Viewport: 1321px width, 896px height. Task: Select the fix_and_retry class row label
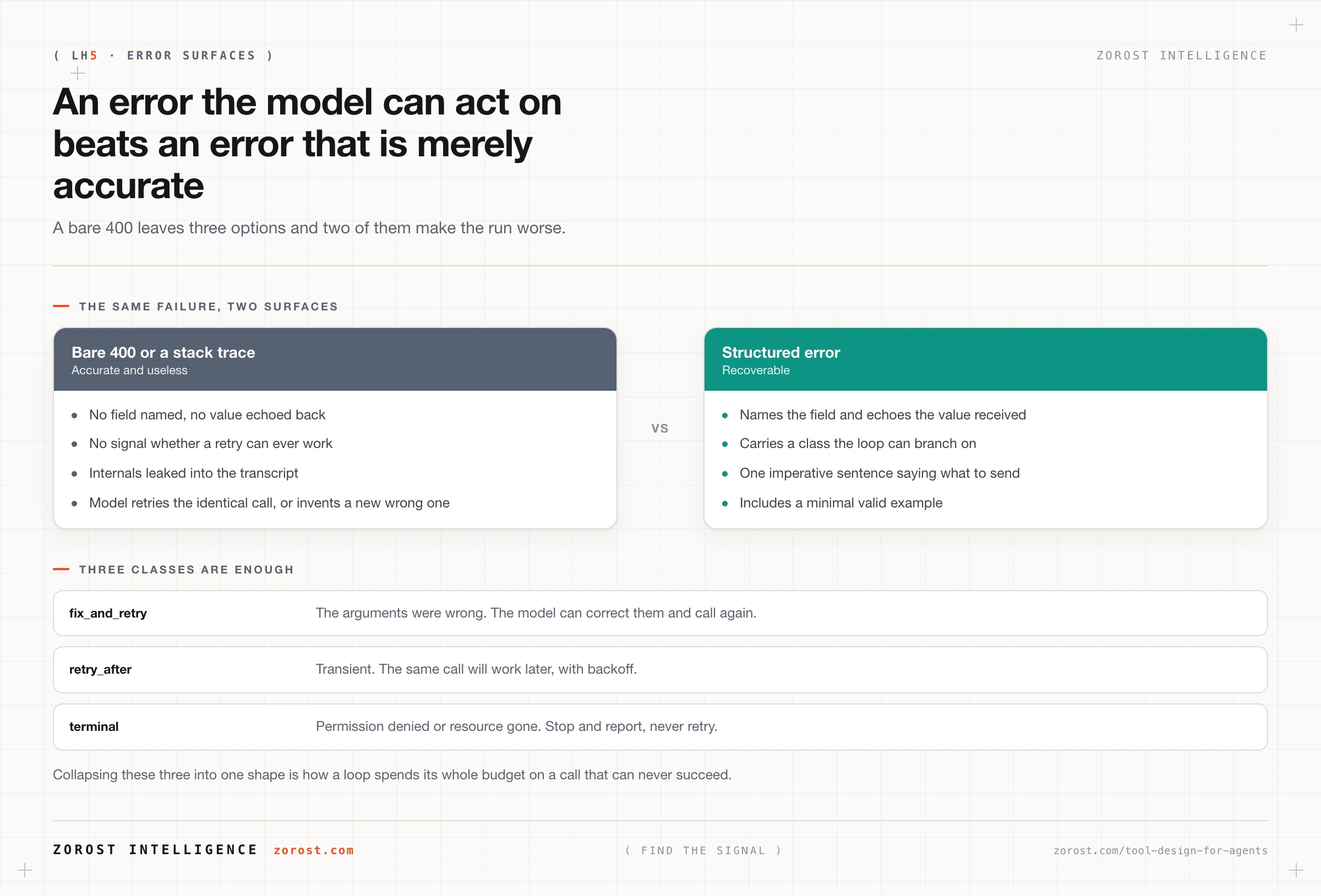pos(108,613)
